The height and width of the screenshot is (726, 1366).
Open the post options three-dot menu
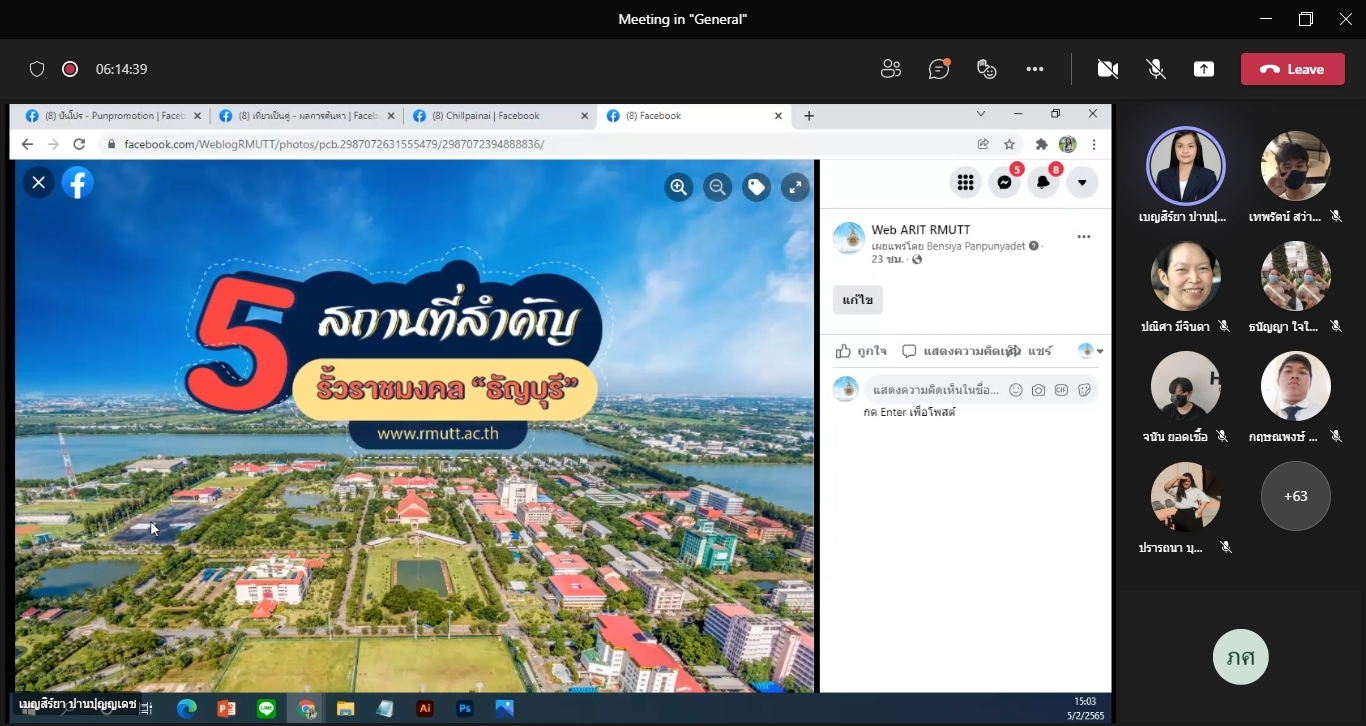tap(1083, 237)
